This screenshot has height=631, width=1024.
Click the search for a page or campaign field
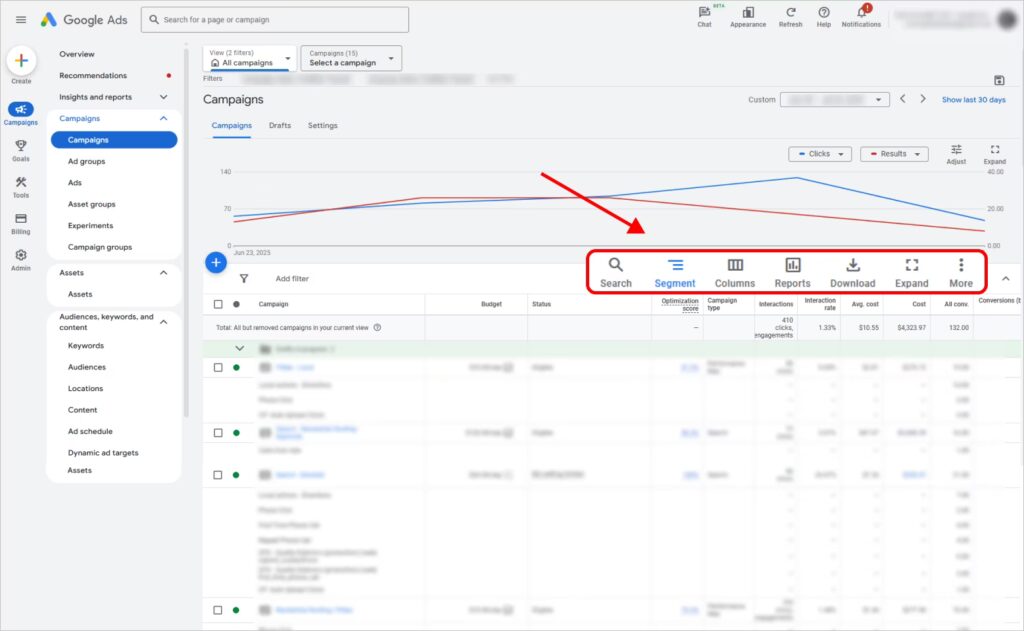[x=275, y=20]
